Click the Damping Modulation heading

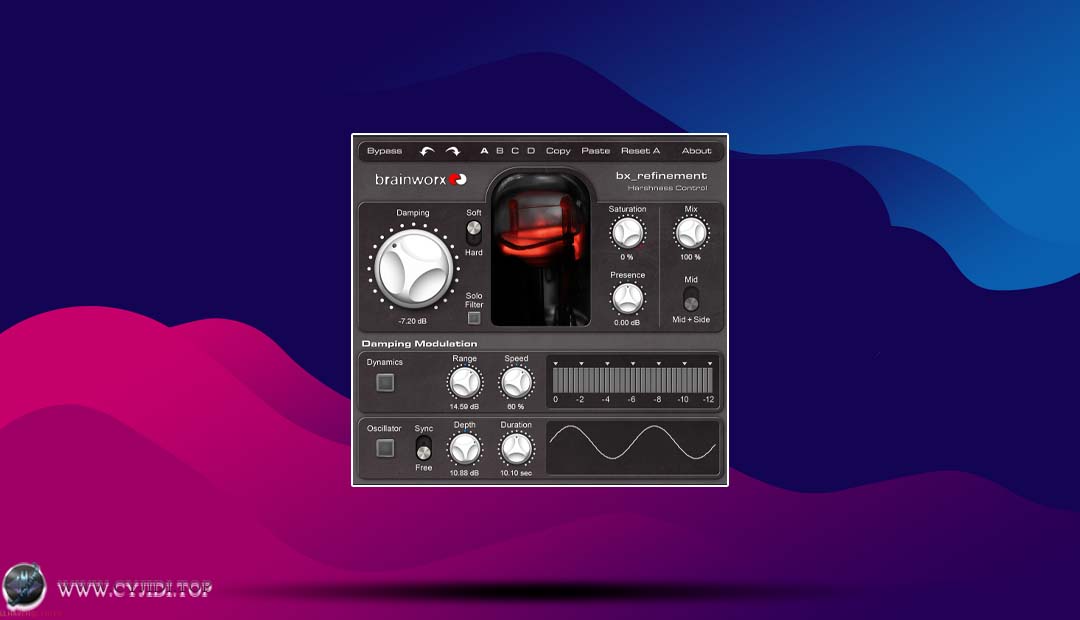(x=419, y=344)
